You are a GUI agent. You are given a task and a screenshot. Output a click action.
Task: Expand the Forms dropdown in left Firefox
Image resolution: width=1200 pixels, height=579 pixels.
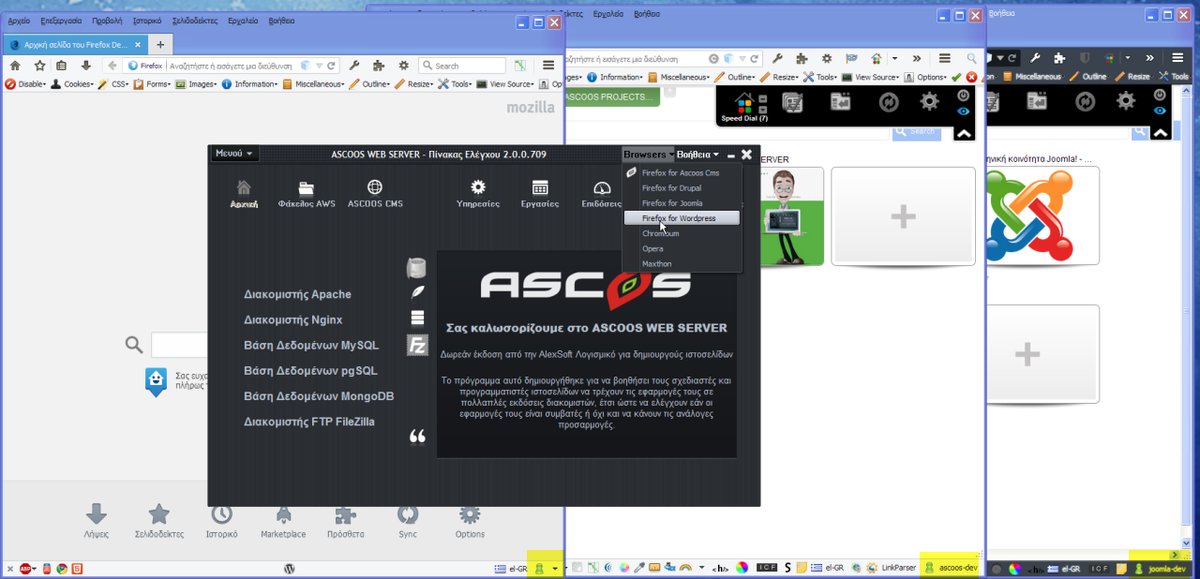coord(152,84)
